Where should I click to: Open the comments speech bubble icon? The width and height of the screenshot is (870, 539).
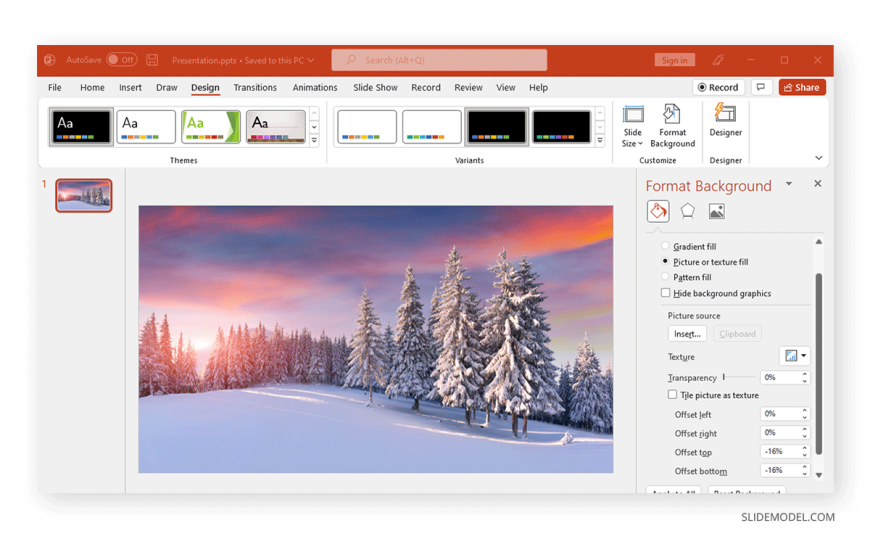coord(761,87)
